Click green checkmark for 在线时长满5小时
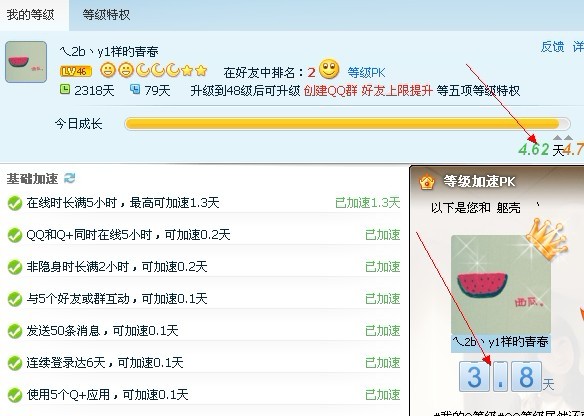Image resolution: width=584 pixels, height=416 pixels. click(15, 203)
